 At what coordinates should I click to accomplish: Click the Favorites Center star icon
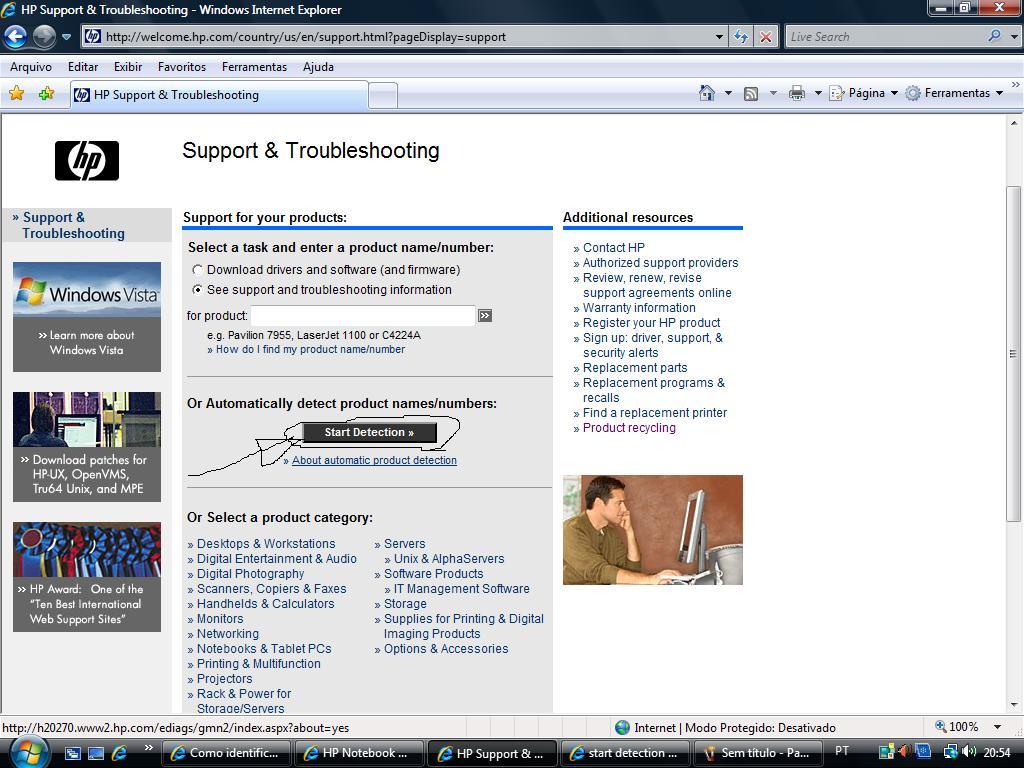tap(16, 93)
